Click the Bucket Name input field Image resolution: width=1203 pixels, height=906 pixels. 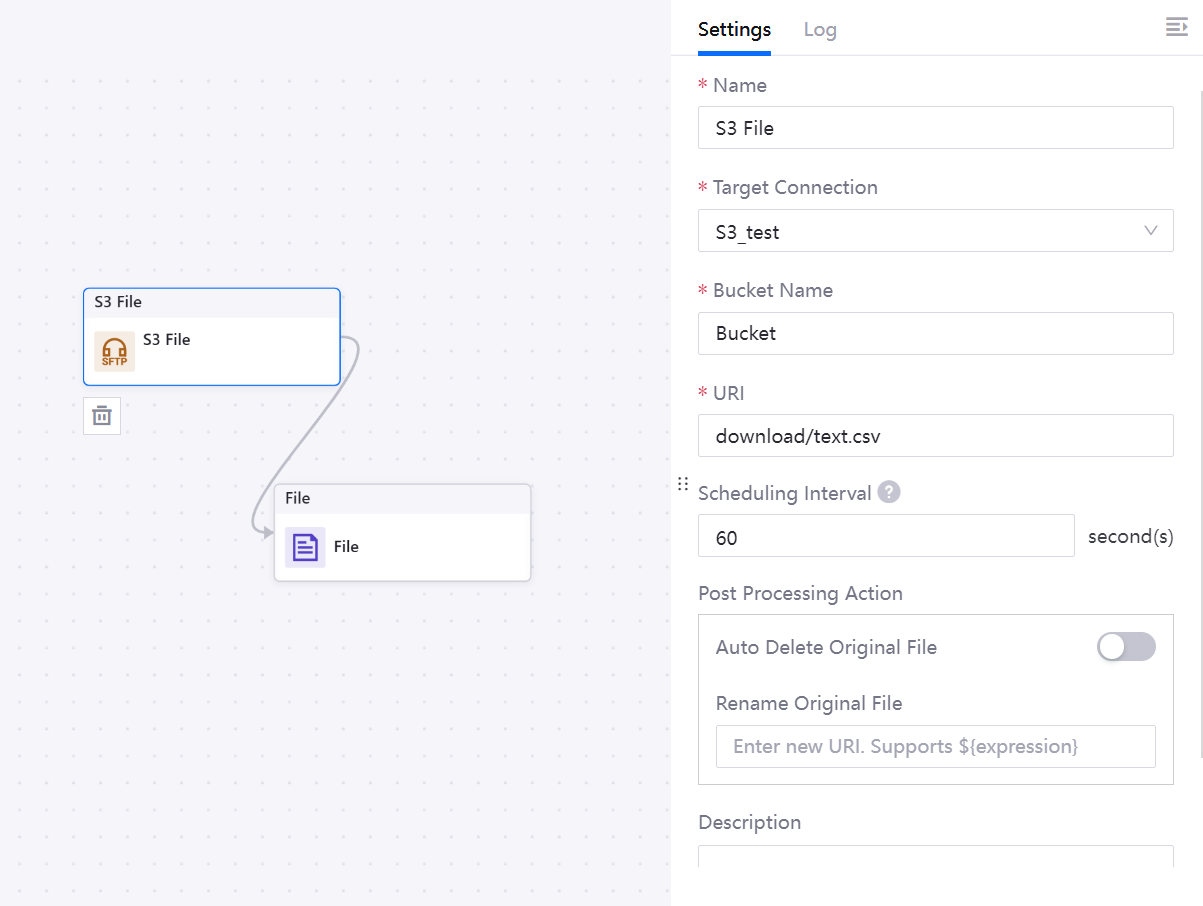tap(935, 333)
